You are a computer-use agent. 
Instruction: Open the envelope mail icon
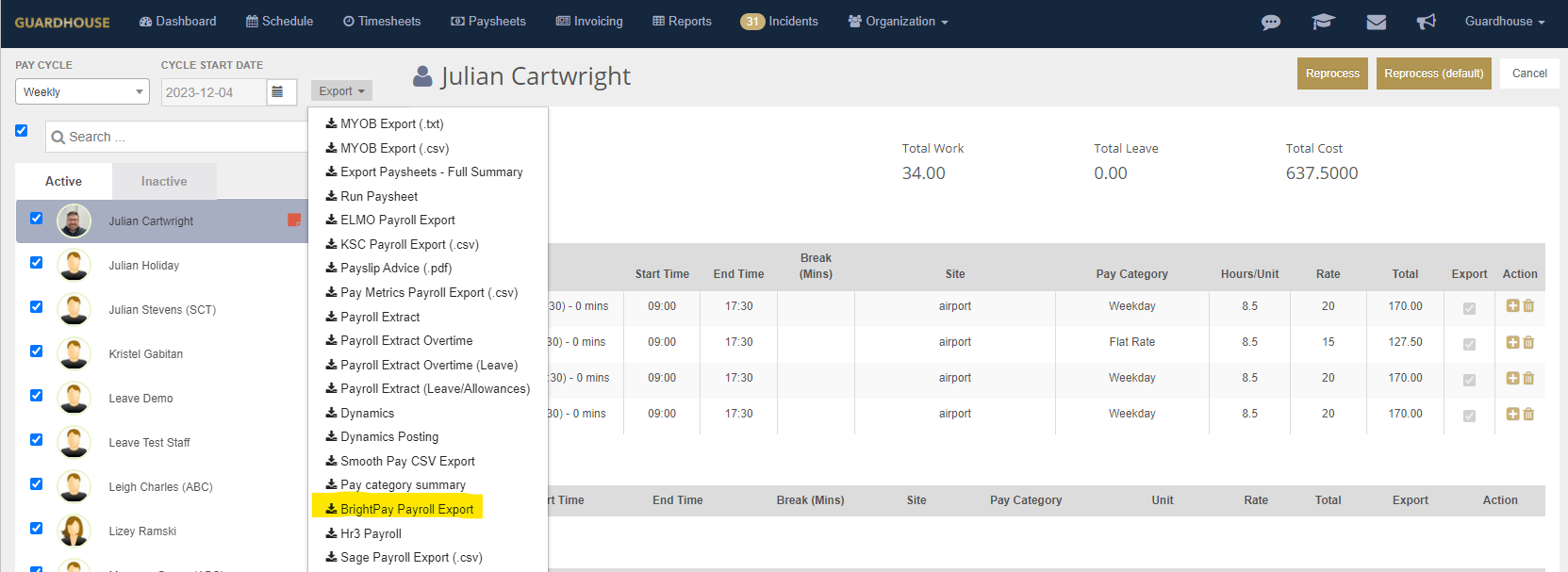click(x=1377, y=22)
